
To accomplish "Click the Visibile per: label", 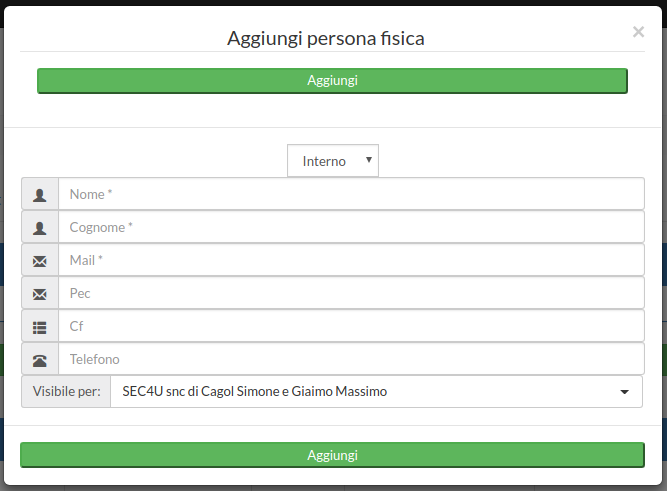I will point(67,391).
